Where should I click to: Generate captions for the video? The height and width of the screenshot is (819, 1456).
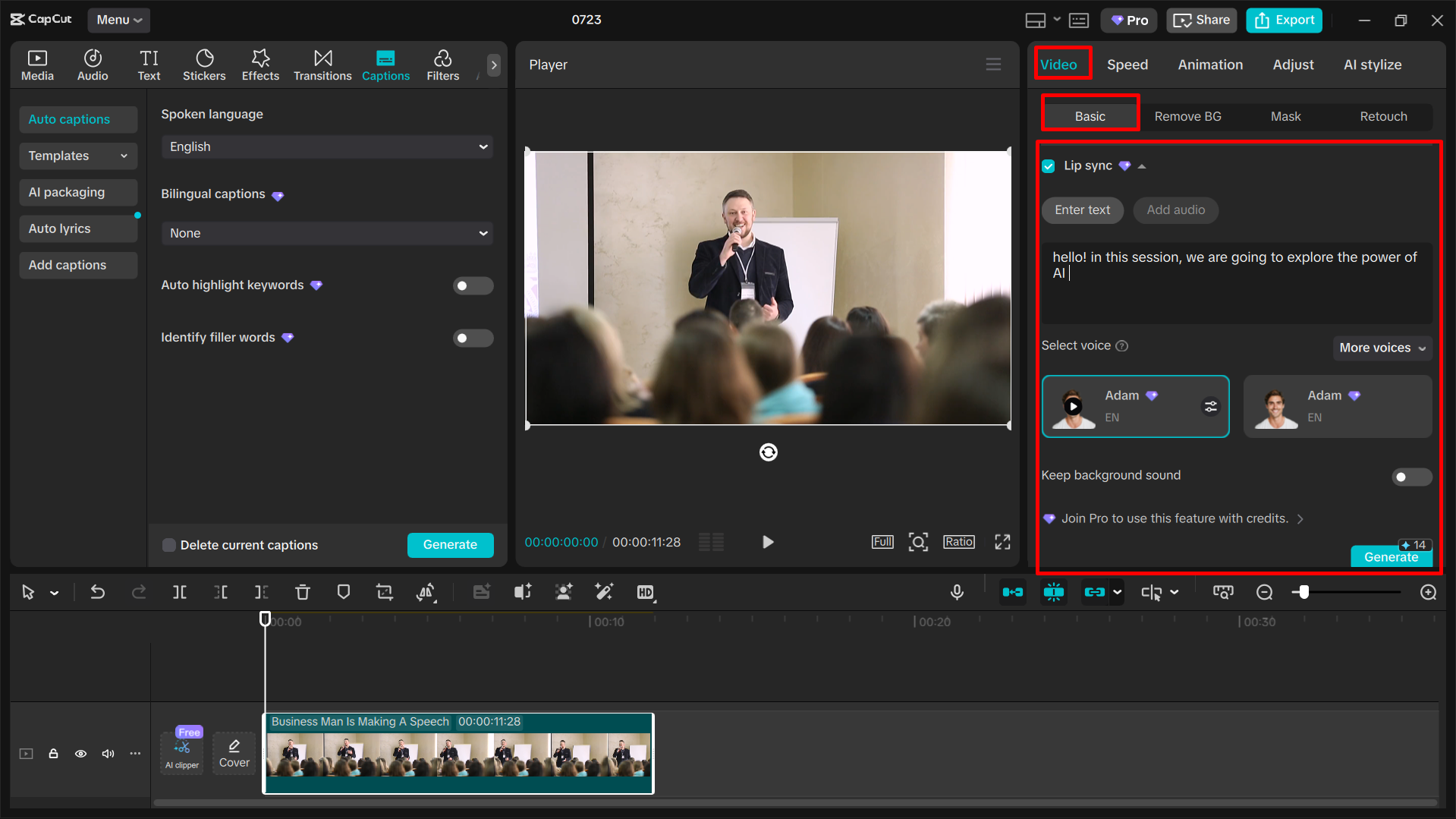tap(450, 545)
